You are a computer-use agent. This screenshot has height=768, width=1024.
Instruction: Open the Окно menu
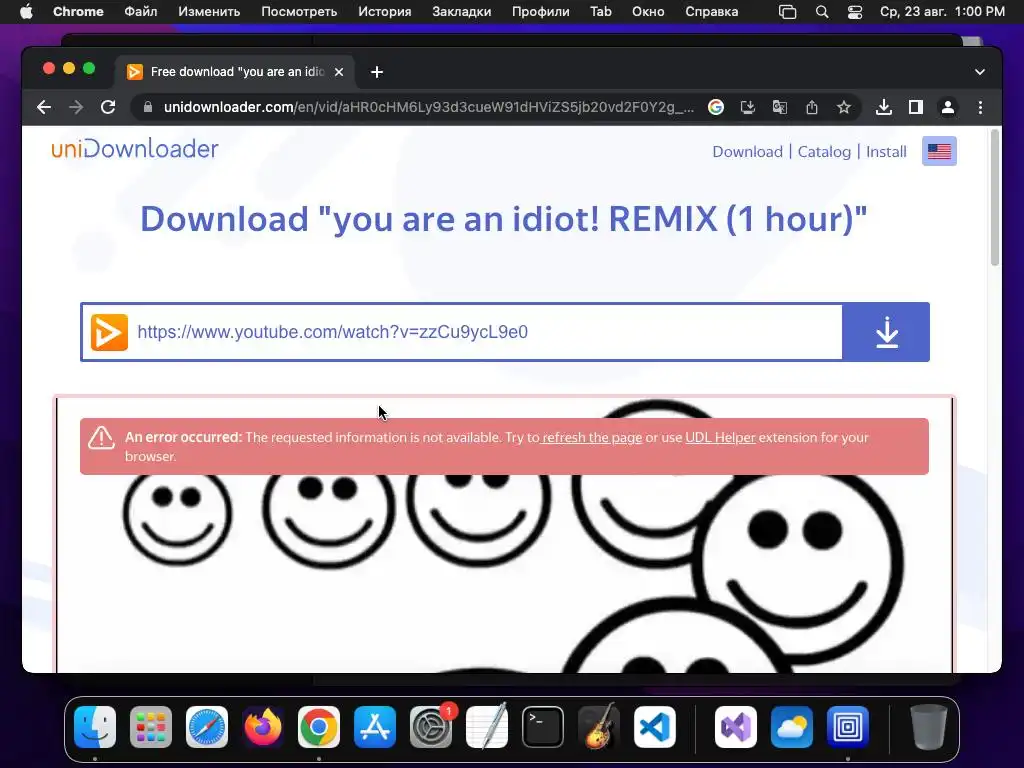pyautogui.click(x=648, y=12)
